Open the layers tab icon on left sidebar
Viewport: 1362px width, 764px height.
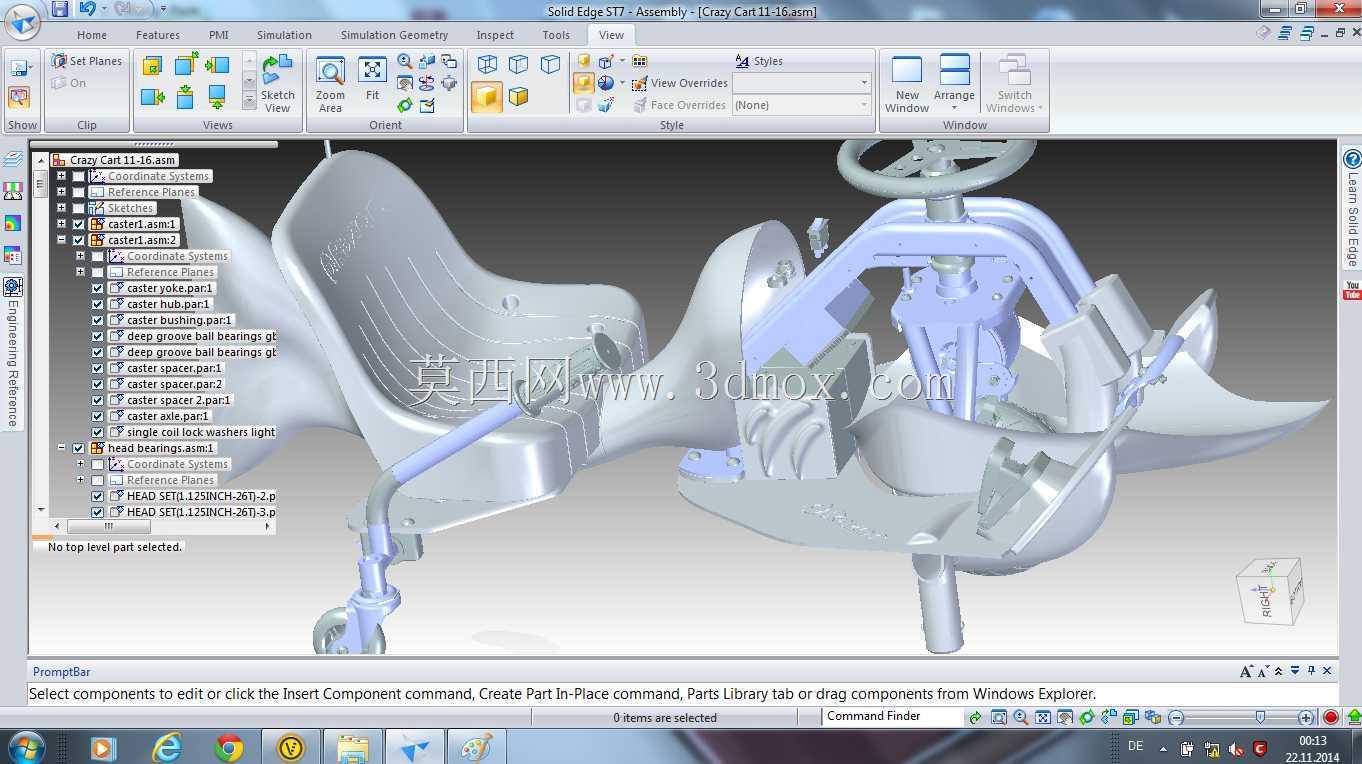coord(13,159)
